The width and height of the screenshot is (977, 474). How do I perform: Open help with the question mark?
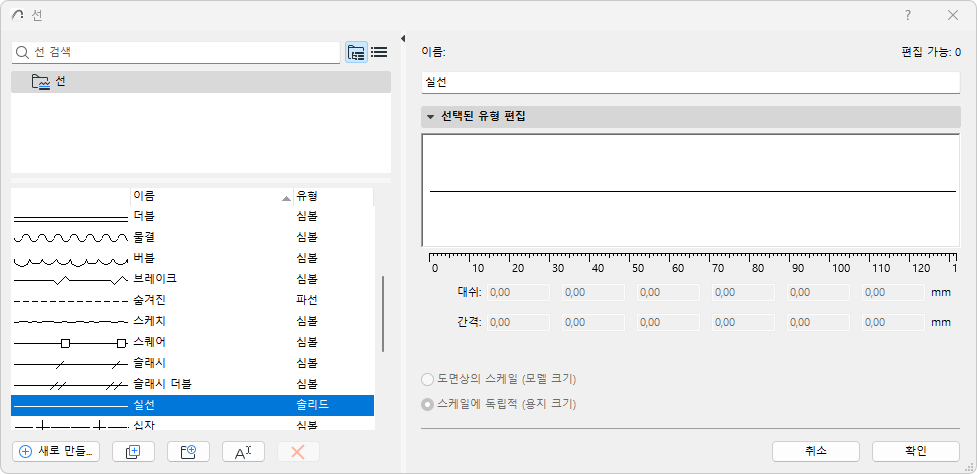pyautogui.click(x=908, y=16)
